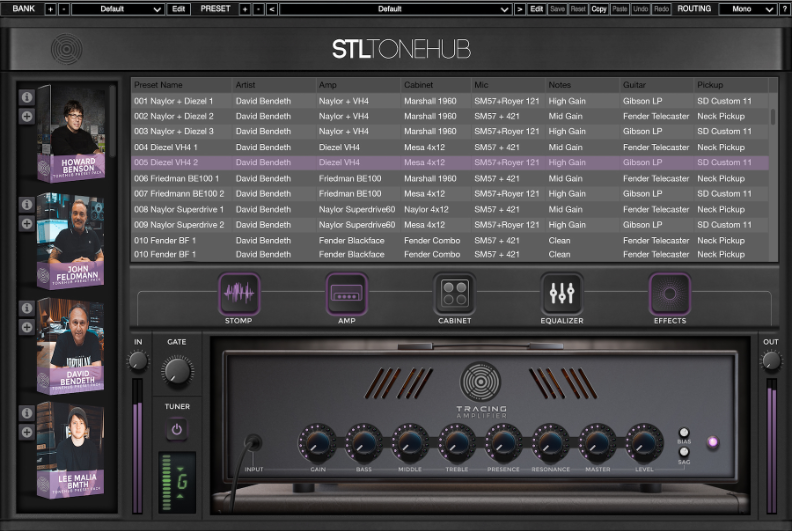The width and height of the screenshot is (792, 531).
Task: Click the Save preset button
Action: click(557, 9)
